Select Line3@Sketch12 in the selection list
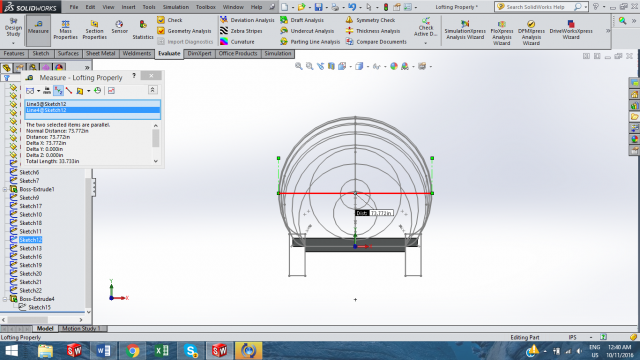This screenshot has height=360, width=640. pos(93,104)
